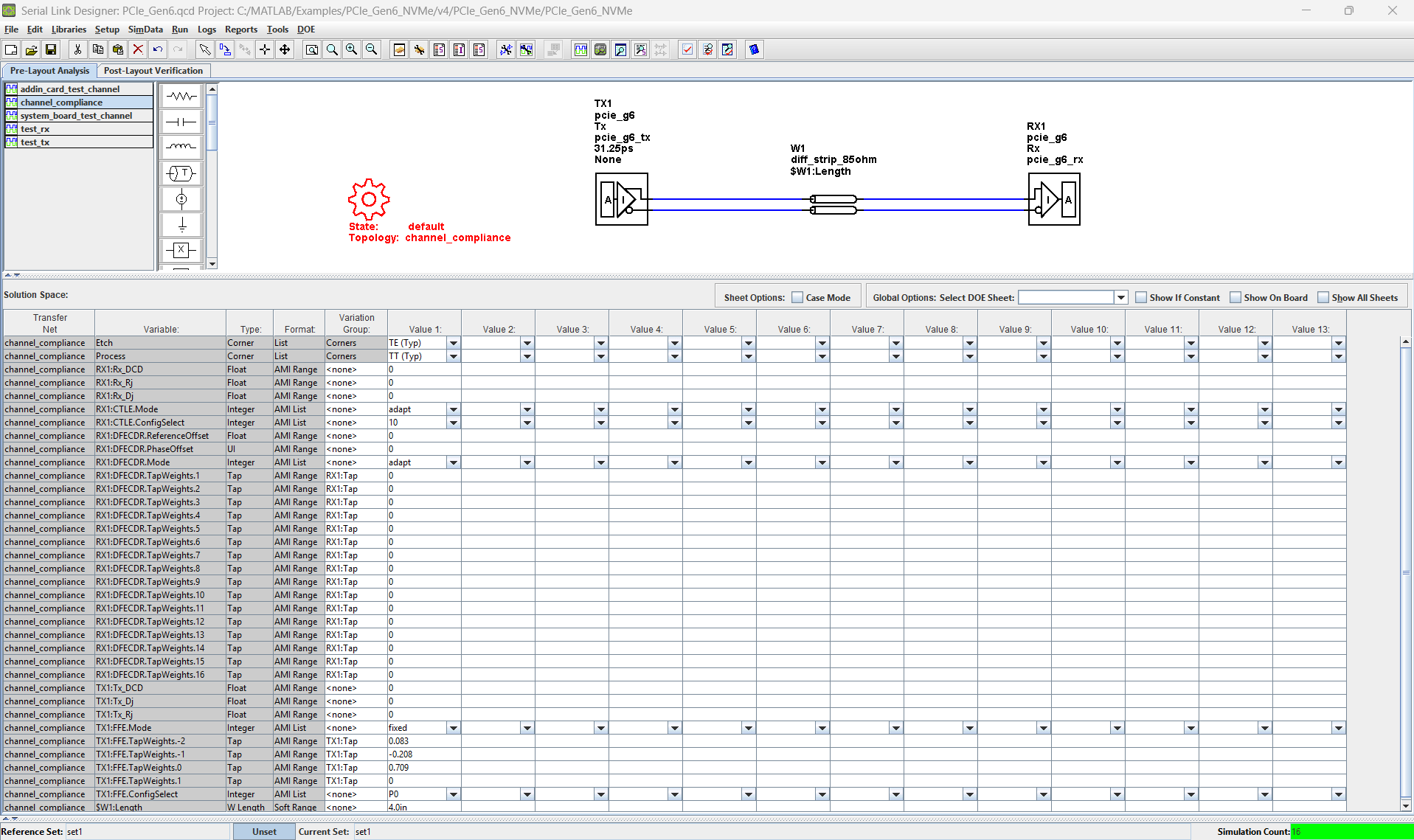Select the resistor component in palette
Screen dimensions: 1414x840
[181, 97]
